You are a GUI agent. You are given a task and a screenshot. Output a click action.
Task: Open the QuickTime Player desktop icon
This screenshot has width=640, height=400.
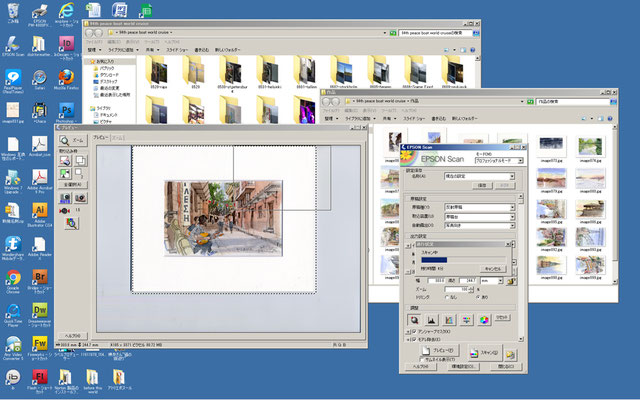[13, 315]
